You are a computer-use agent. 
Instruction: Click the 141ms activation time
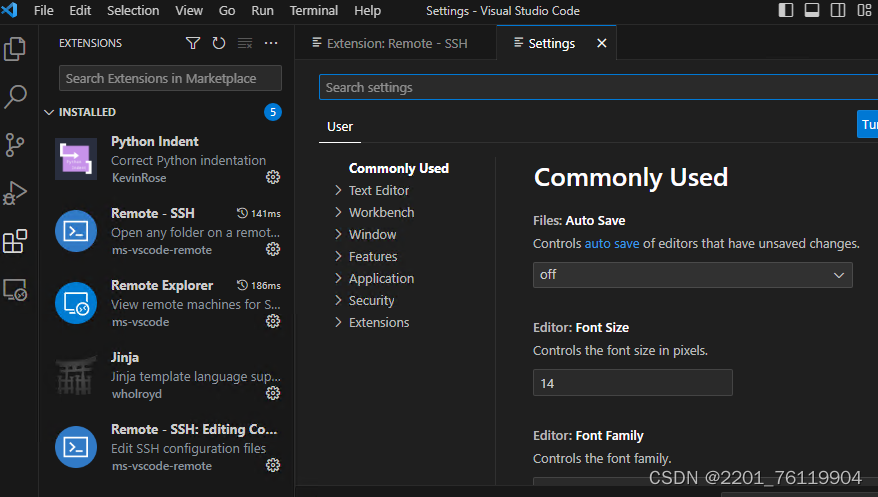tap(259, 213)
